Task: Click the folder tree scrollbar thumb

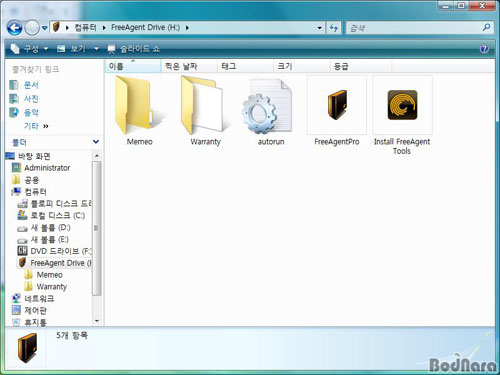Action: click(97, 229)
